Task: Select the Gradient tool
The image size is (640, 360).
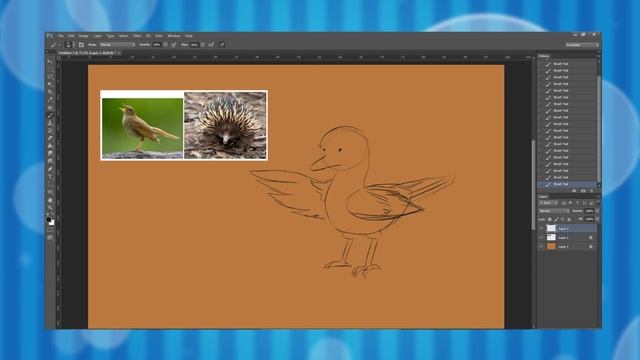Action: pyautogui.click(x=50, y=146)
